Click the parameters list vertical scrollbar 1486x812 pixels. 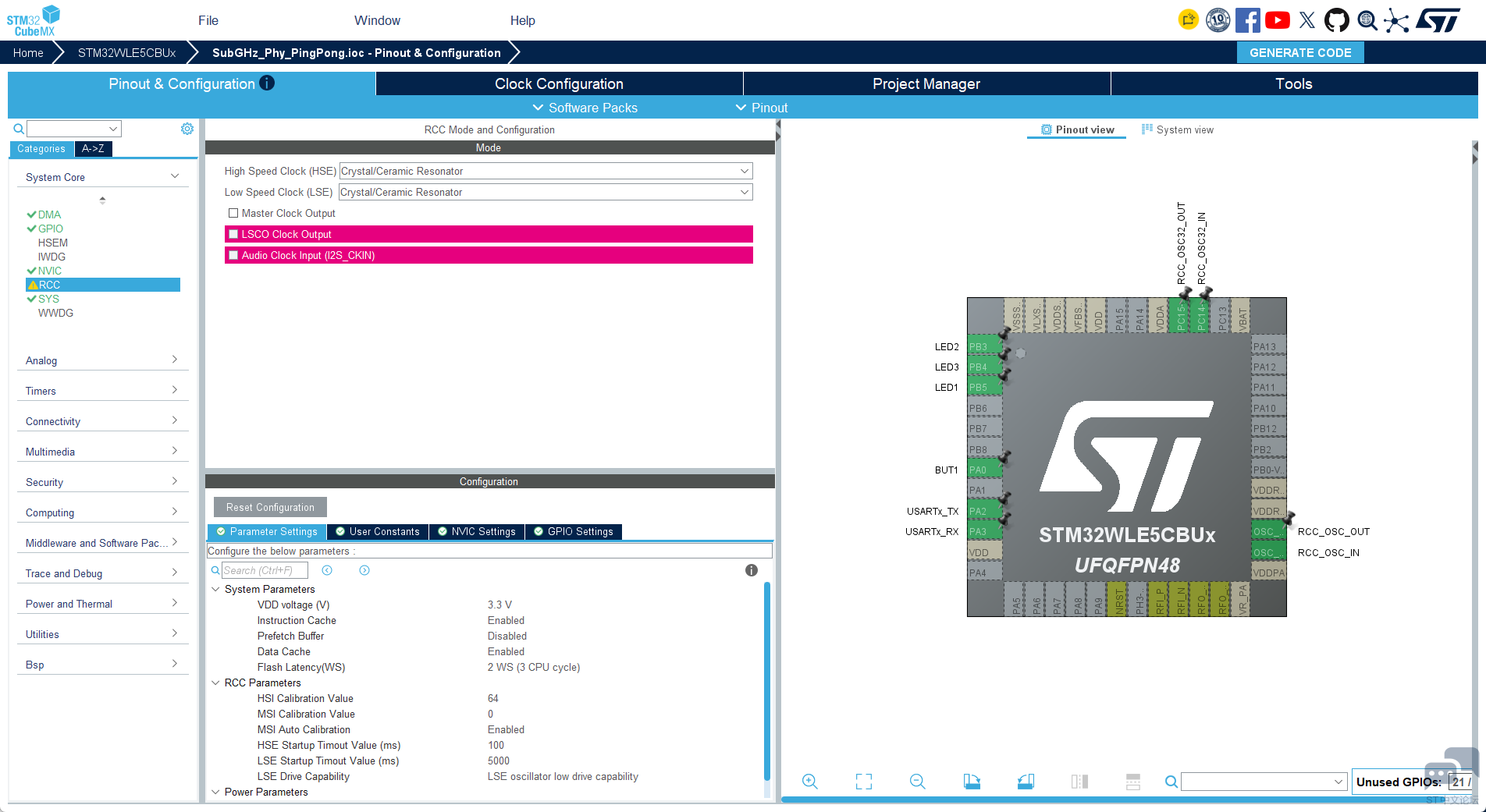[x=767, y=683]
